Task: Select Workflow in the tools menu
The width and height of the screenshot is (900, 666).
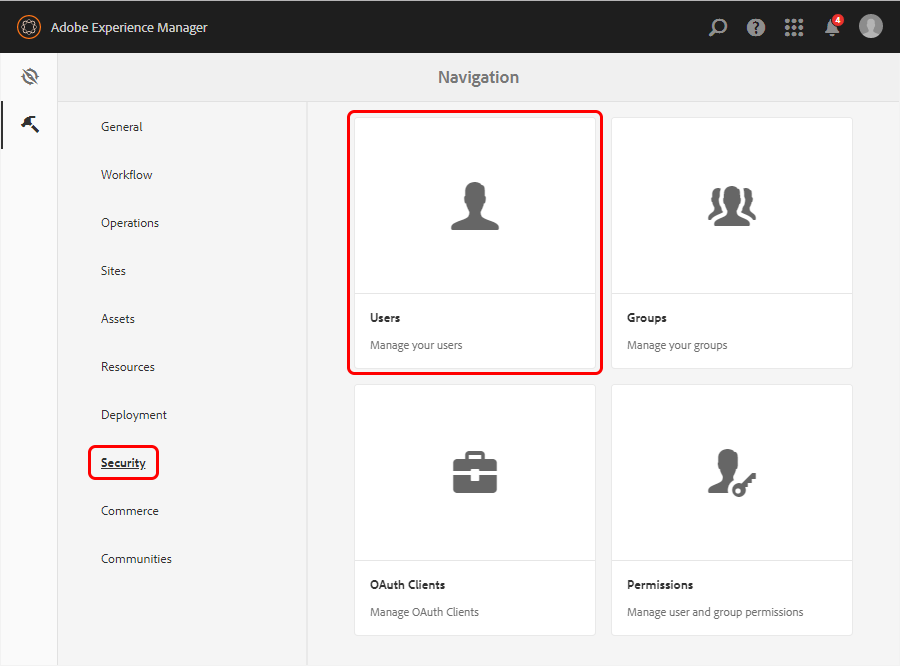Action: point(127,175)
